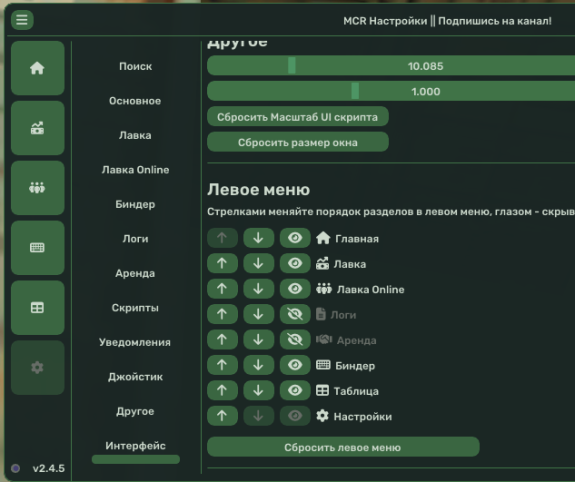575x482 pixels.
Task: Click the status dot beside v2.4.5
Action: click(15, 468)
